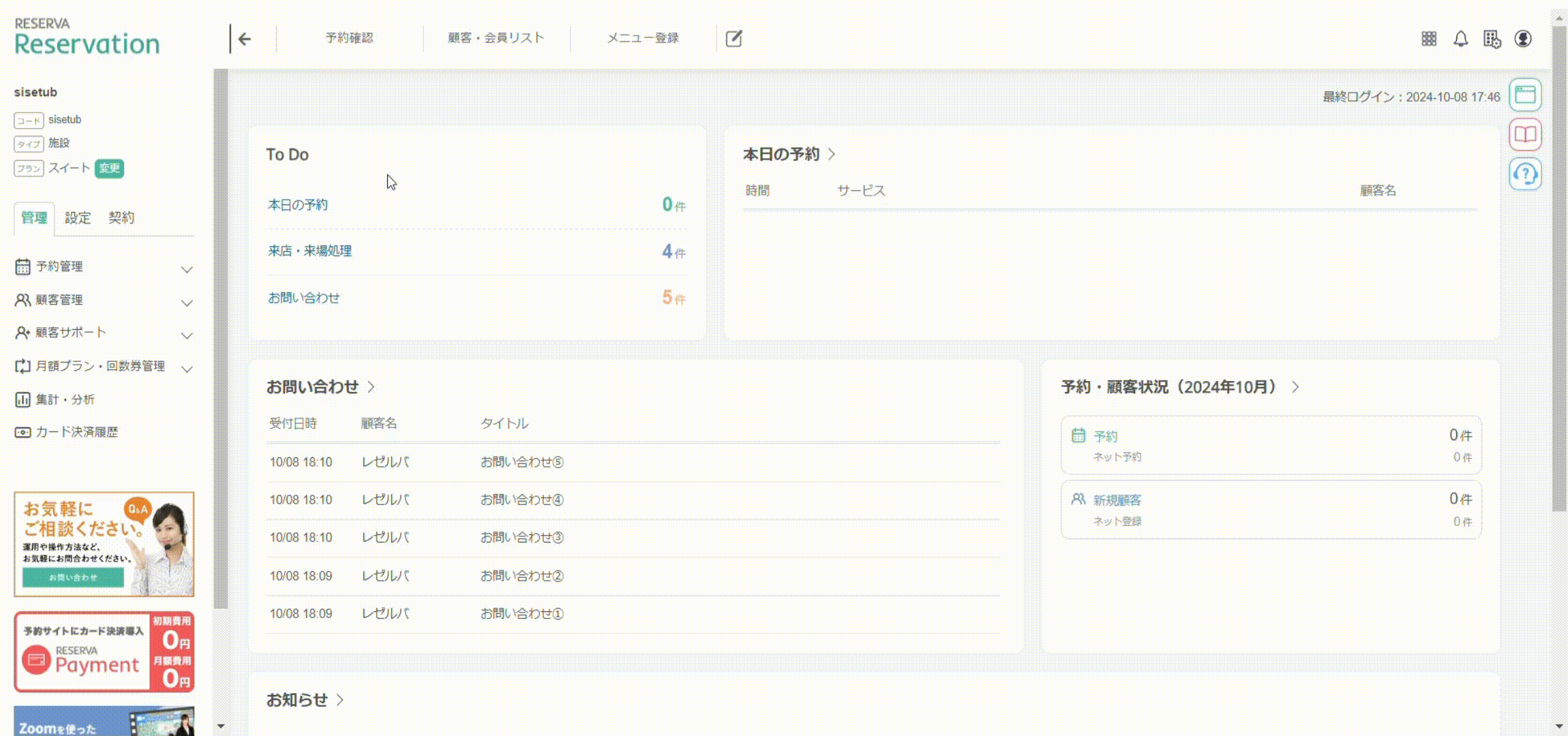This screenshot has height=736, width=1568.
Task: Expand the 顧客管理 menu chevron
Action: [187, 303]
